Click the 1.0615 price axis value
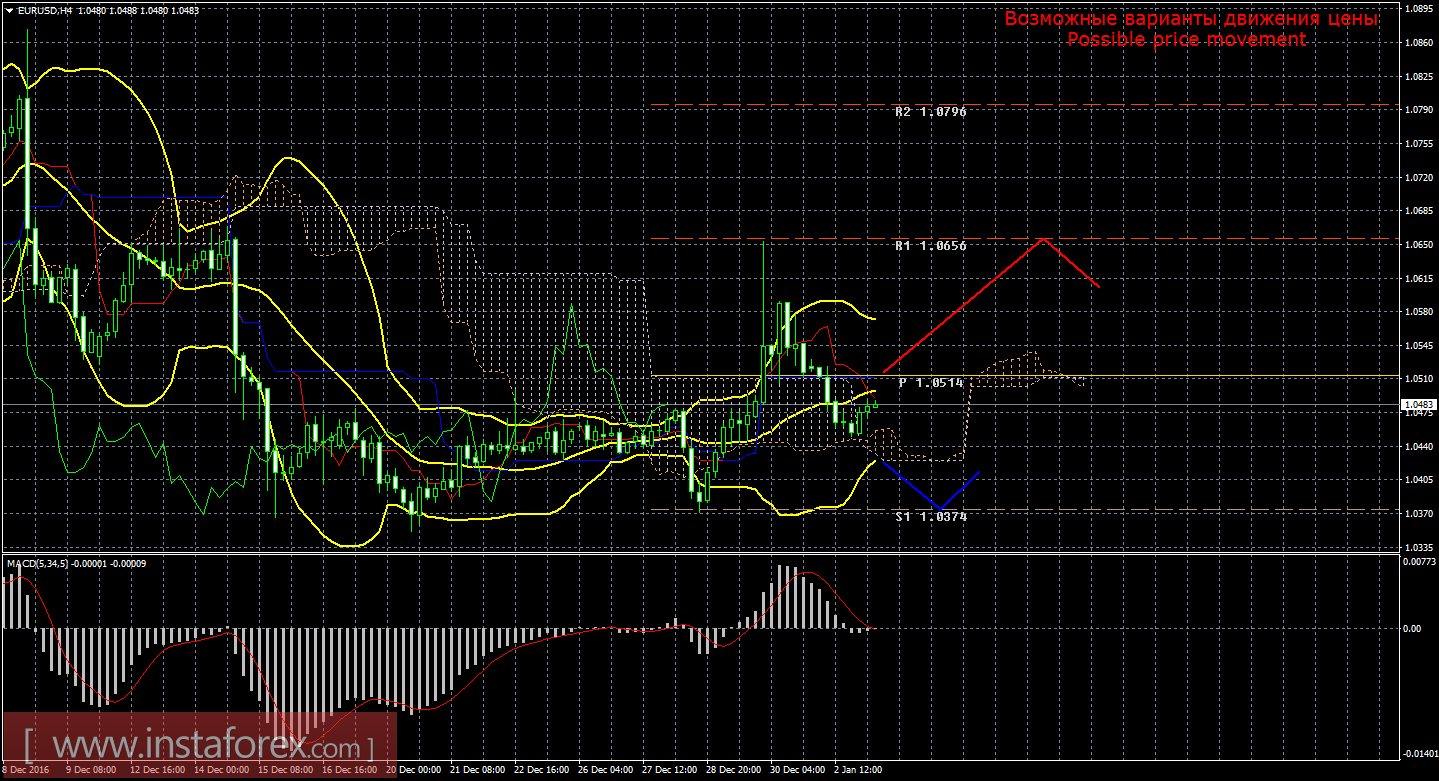This screenshot has width=1439, height=781. 1419,279
